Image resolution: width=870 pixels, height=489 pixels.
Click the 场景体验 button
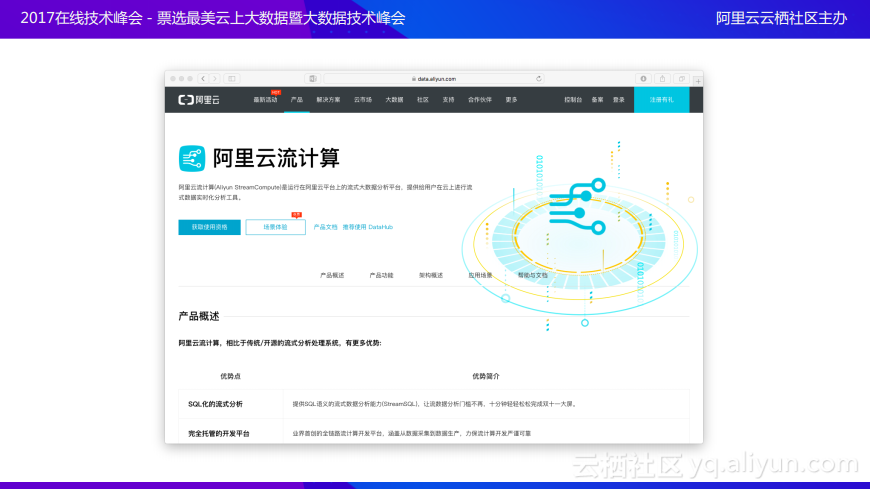tap(275, 227)
